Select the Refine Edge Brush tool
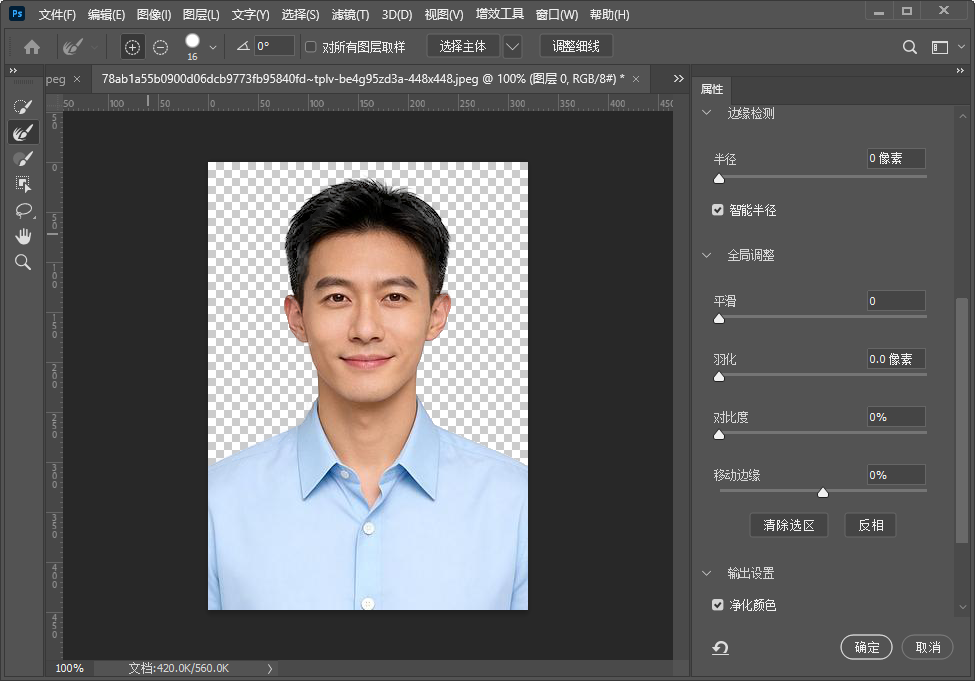 [x=23, y=132]
